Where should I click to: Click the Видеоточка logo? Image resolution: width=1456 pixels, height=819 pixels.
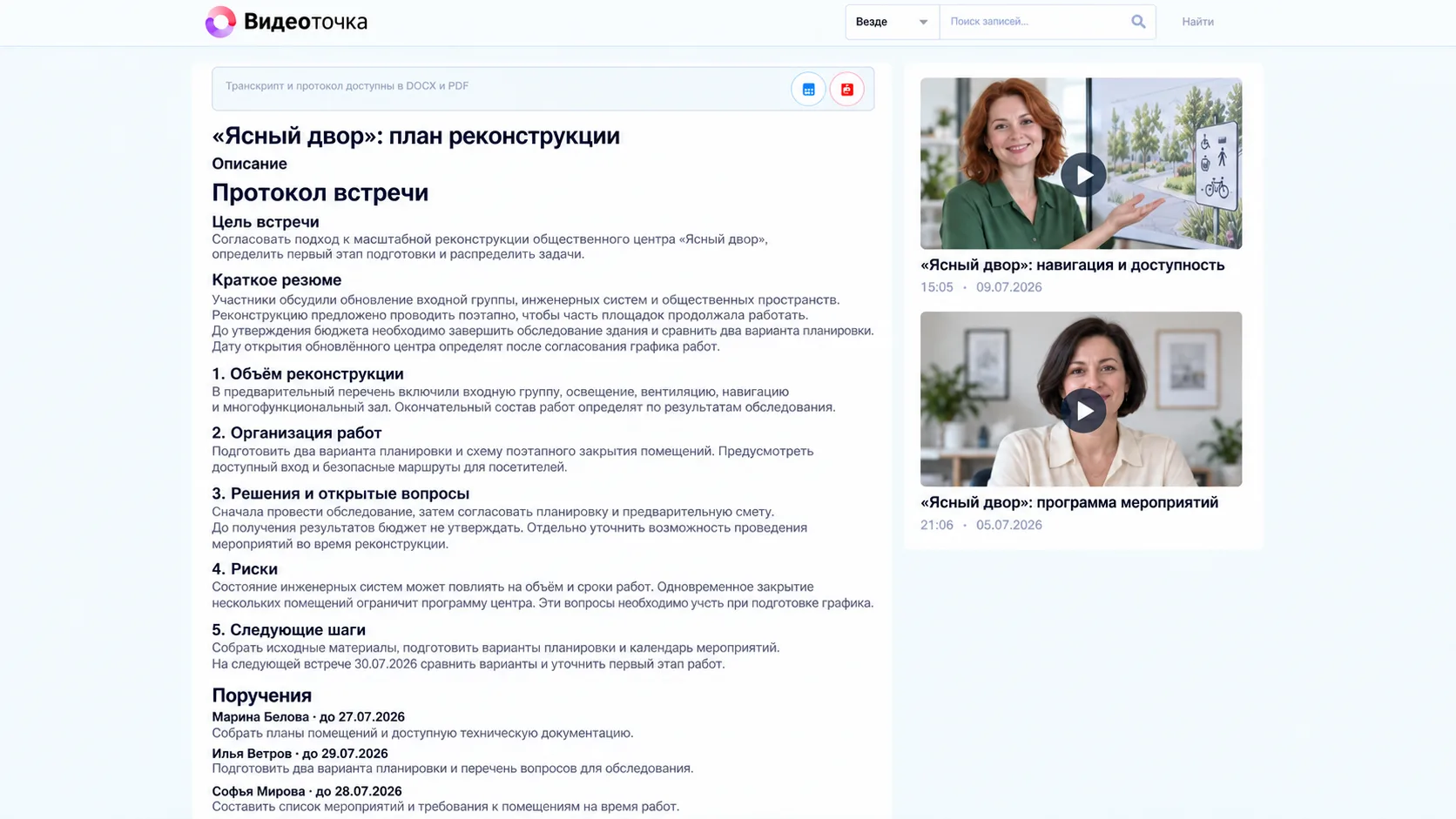pyautogui.click(x=286, y=22)
